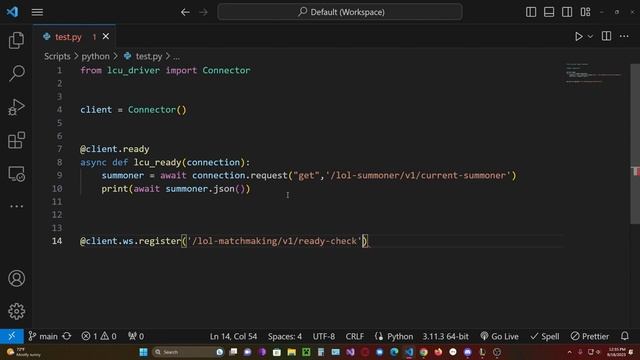Open the notifications bell
640x360 pixels.
[624, 336]
